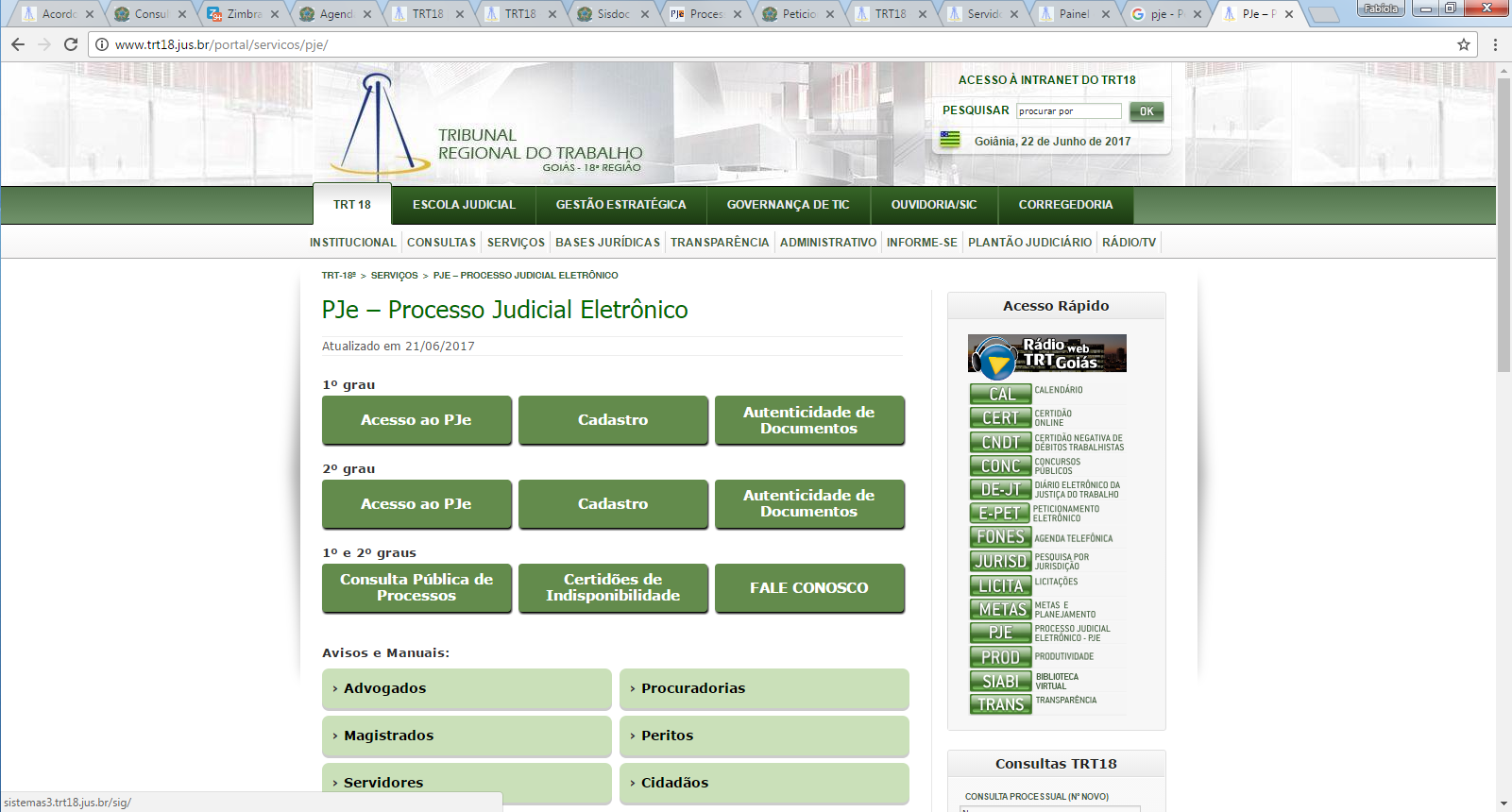Open the LICITA licitações icon
This screenshot has height=812, width=1512.
point(1000,585)
